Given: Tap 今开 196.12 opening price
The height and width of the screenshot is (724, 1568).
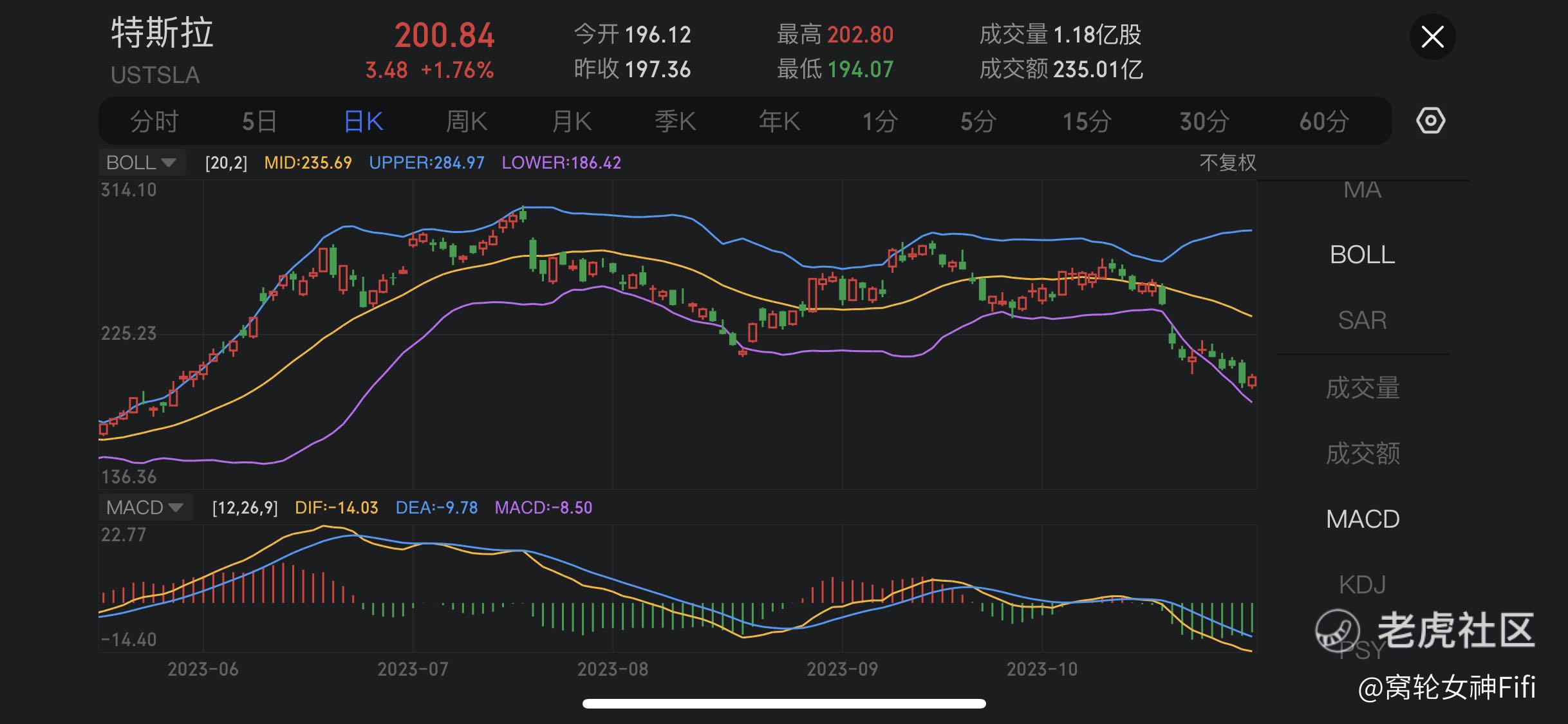Looking at the screenshot, I should click(x=632, y=34).
